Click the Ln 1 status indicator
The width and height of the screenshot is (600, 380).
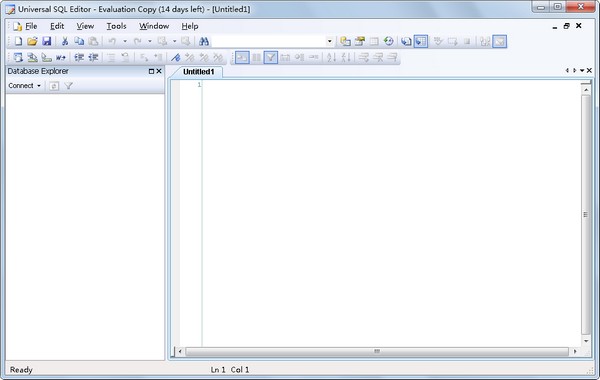point(218,370)
